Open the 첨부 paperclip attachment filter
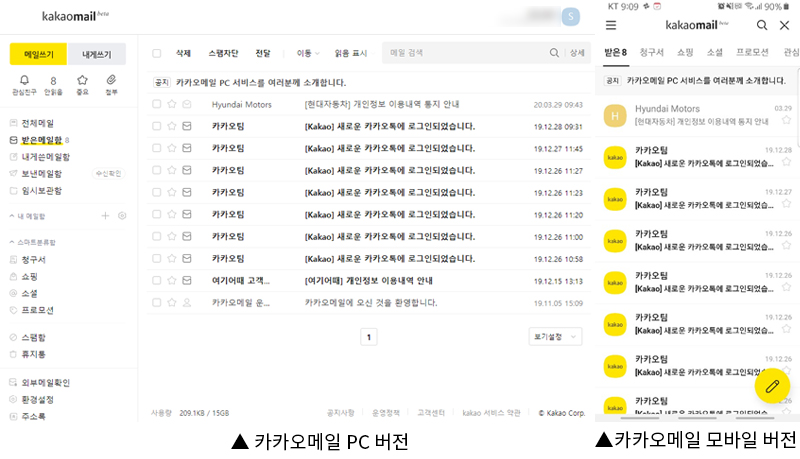 coord(111,85)
